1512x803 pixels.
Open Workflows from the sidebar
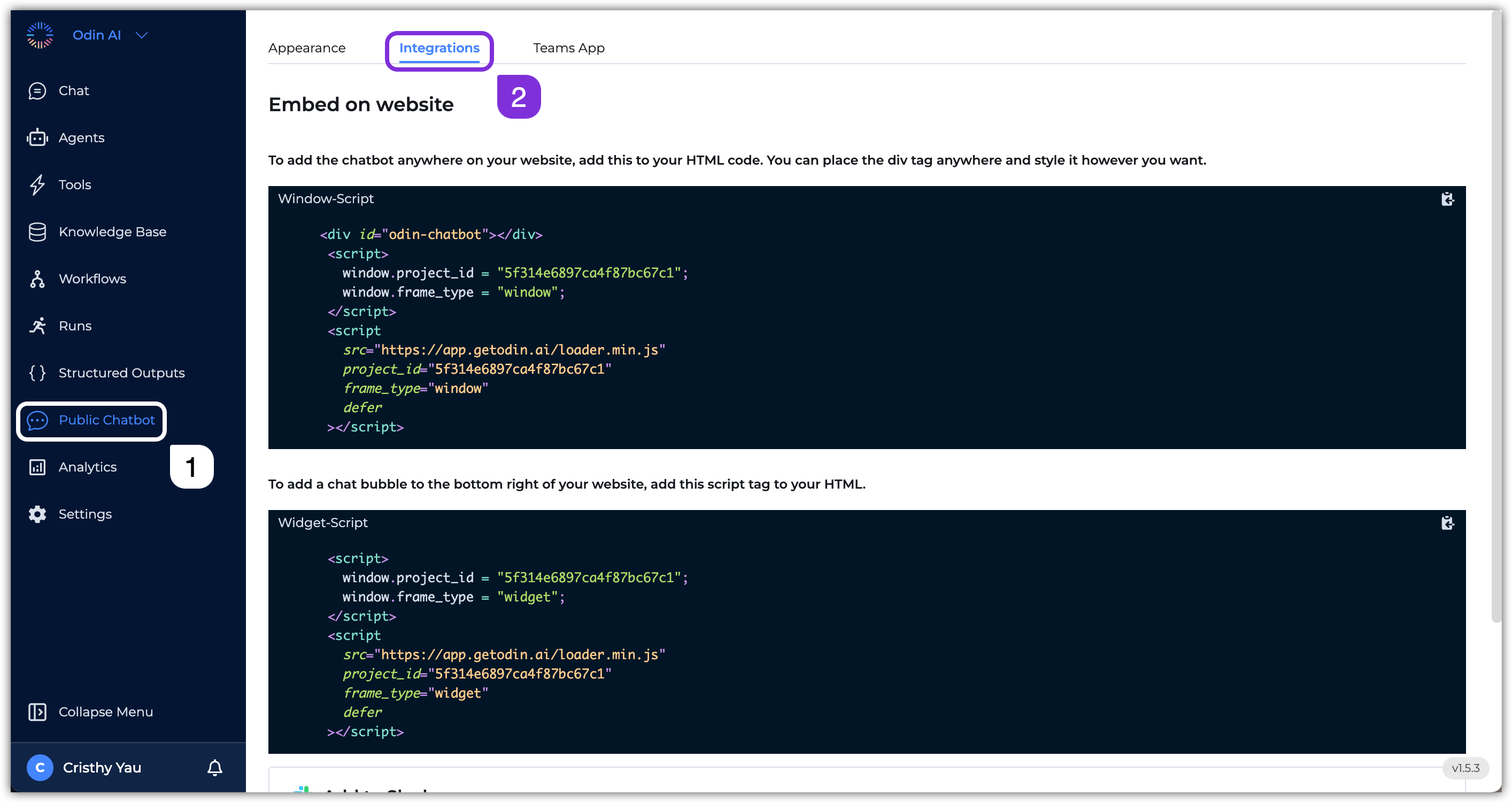pyautogui.click(x=37, y=279)
